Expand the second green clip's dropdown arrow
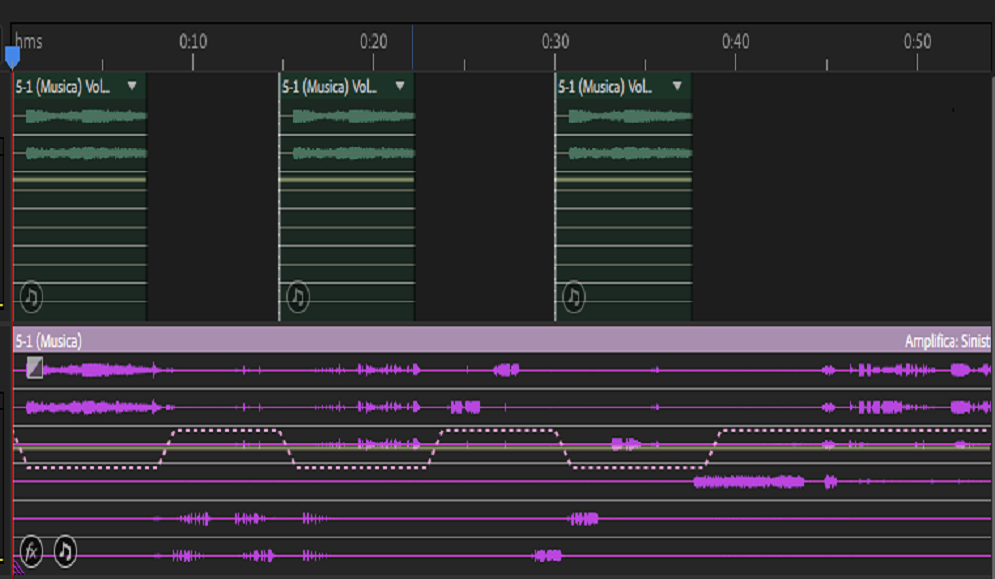The image size is (995, 579). click(400, 87)
